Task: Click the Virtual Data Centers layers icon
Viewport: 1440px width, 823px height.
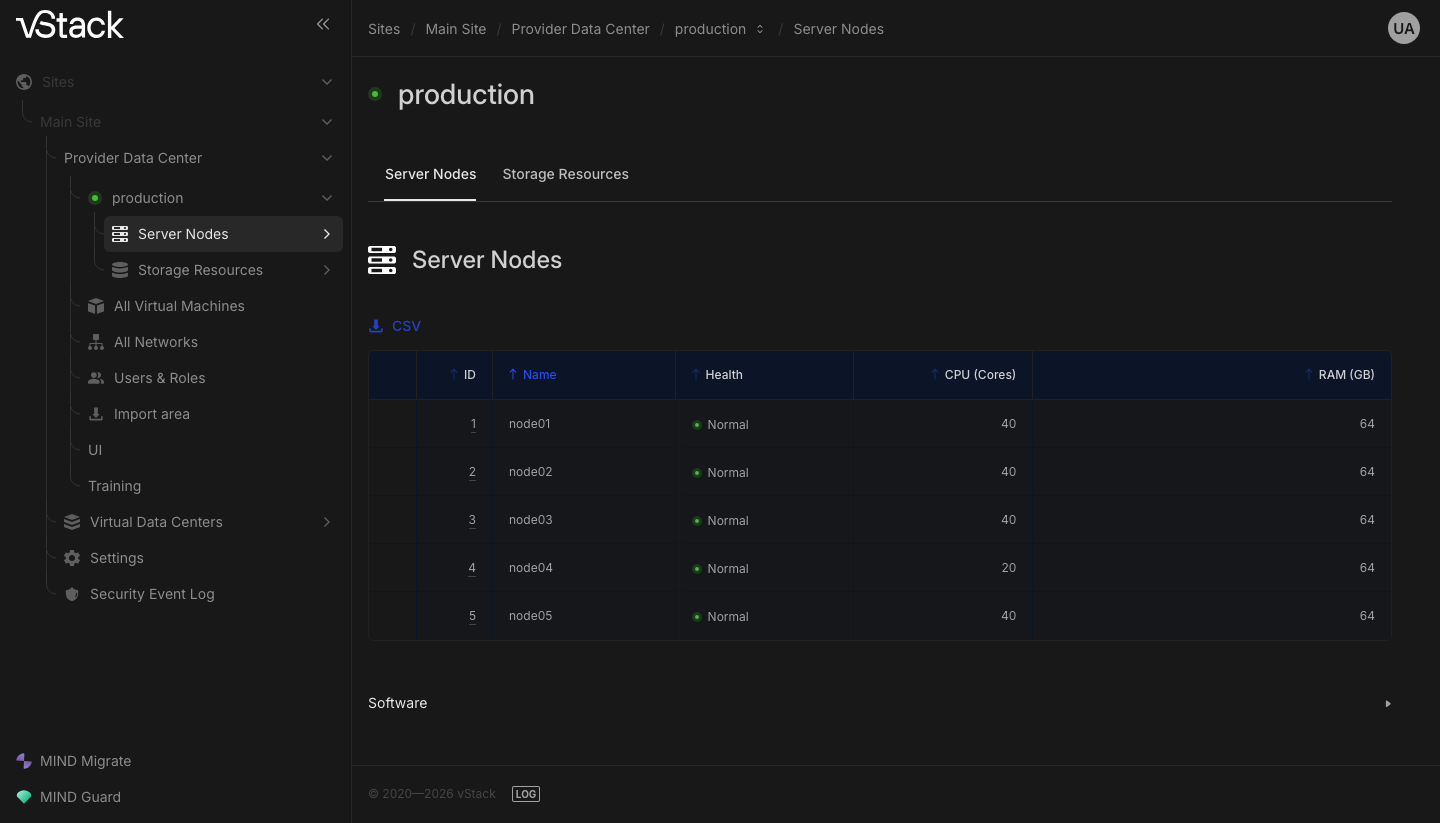Action: (x=72, y=522)
